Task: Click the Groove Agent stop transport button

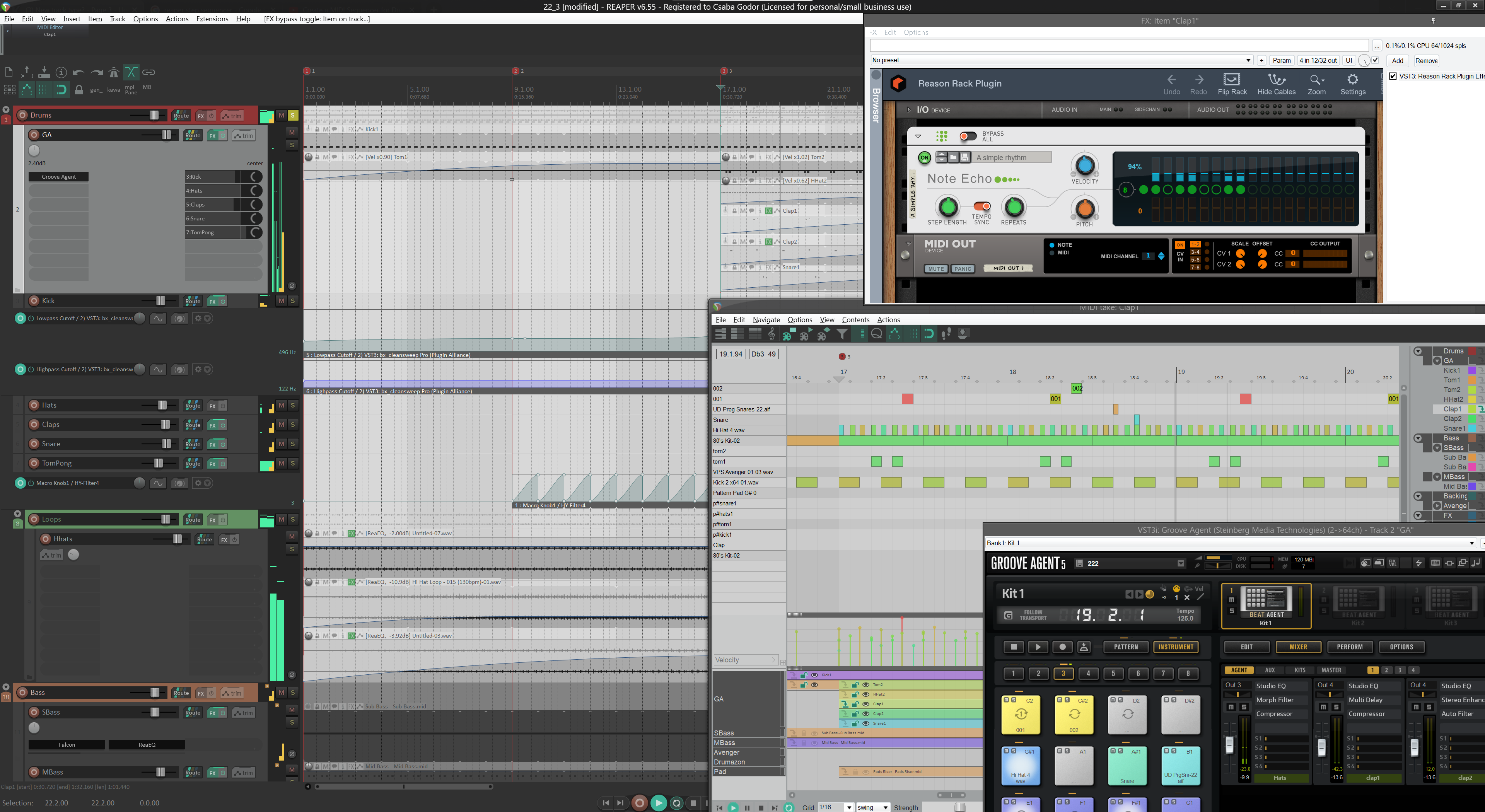Action: 1014,647
